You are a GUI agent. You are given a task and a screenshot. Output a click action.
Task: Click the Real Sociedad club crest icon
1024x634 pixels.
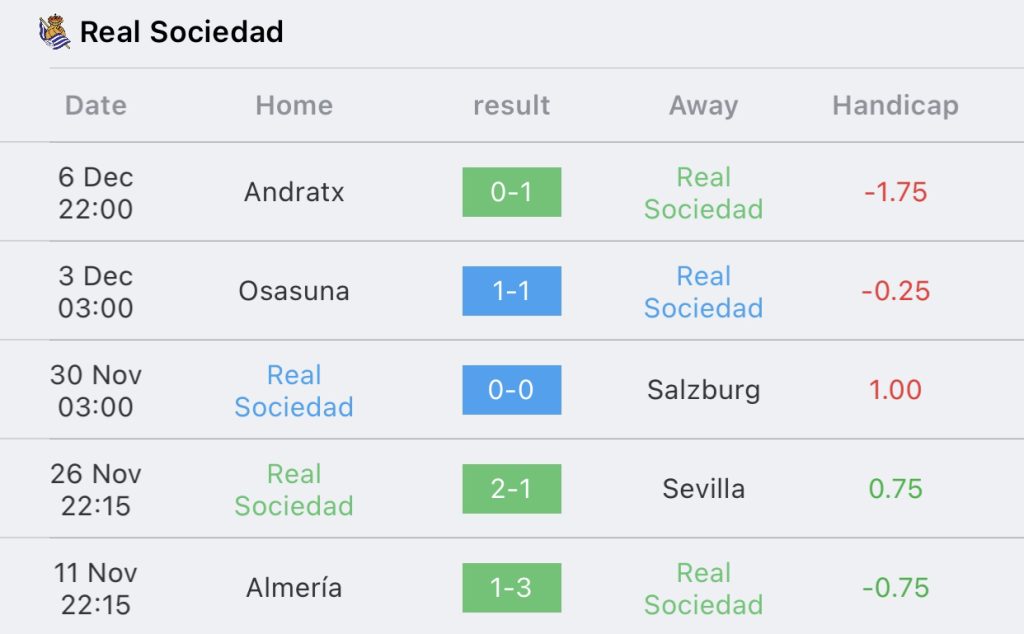pyautogui.click(x=54, y=31)
